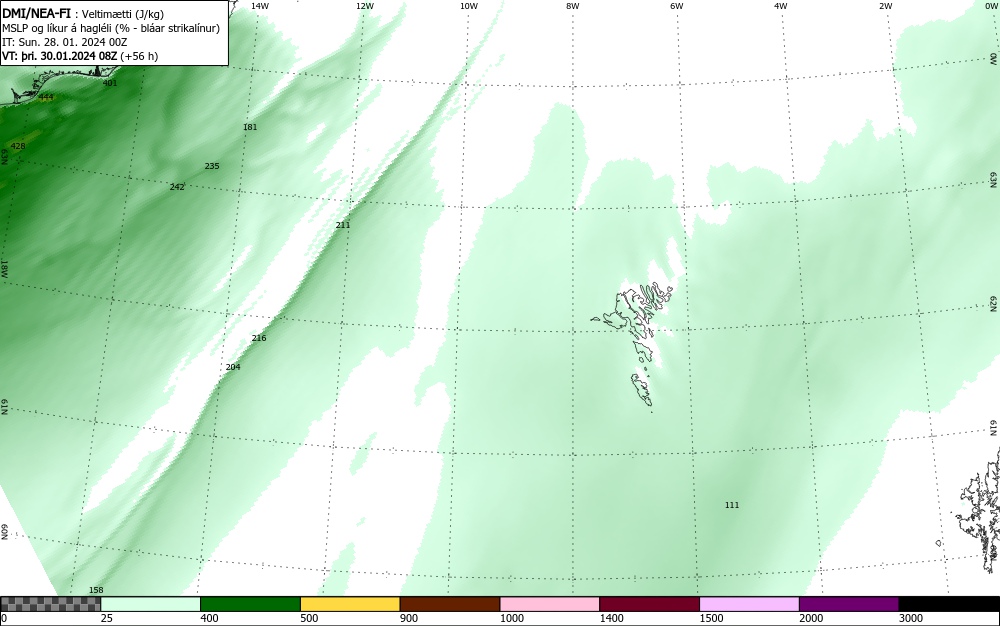
Task: Click the checkered 0–25 legend swatch
Action: click(50, 604)
